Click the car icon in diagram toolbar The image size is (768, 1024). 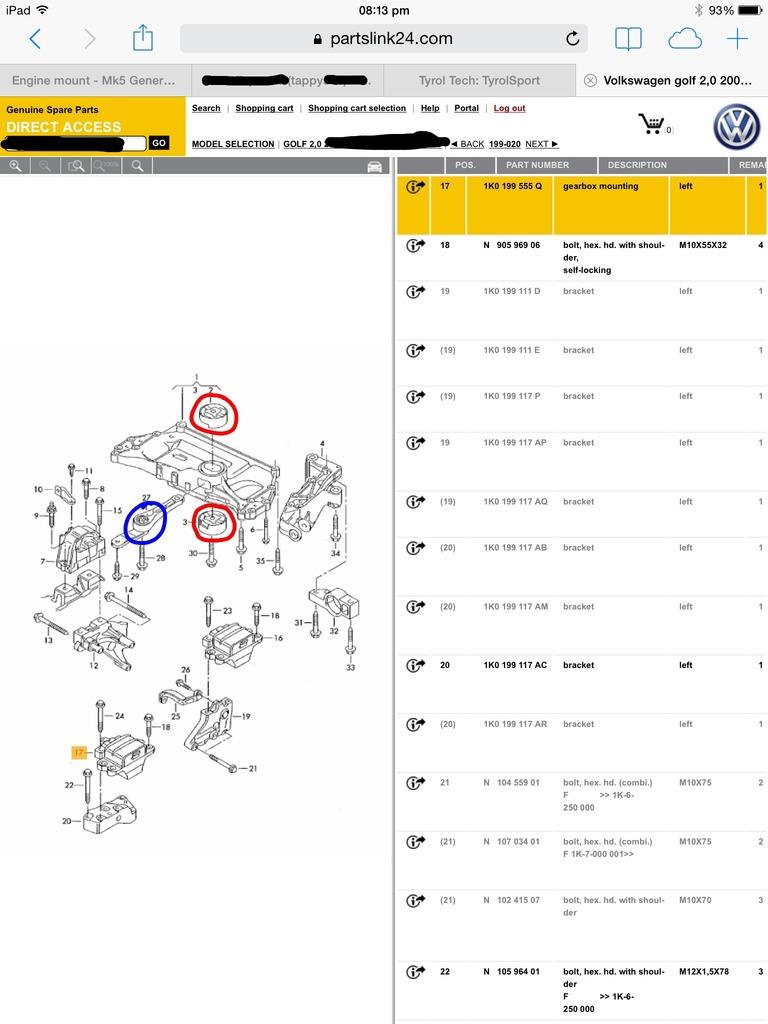pos(374,167)
